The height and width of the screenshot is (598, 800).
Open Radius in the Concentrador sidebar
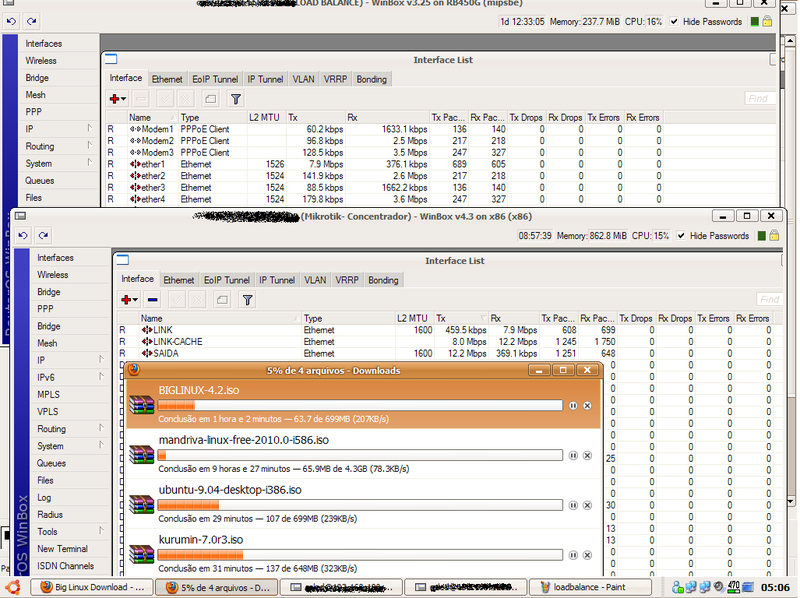(x=50, y=515)
